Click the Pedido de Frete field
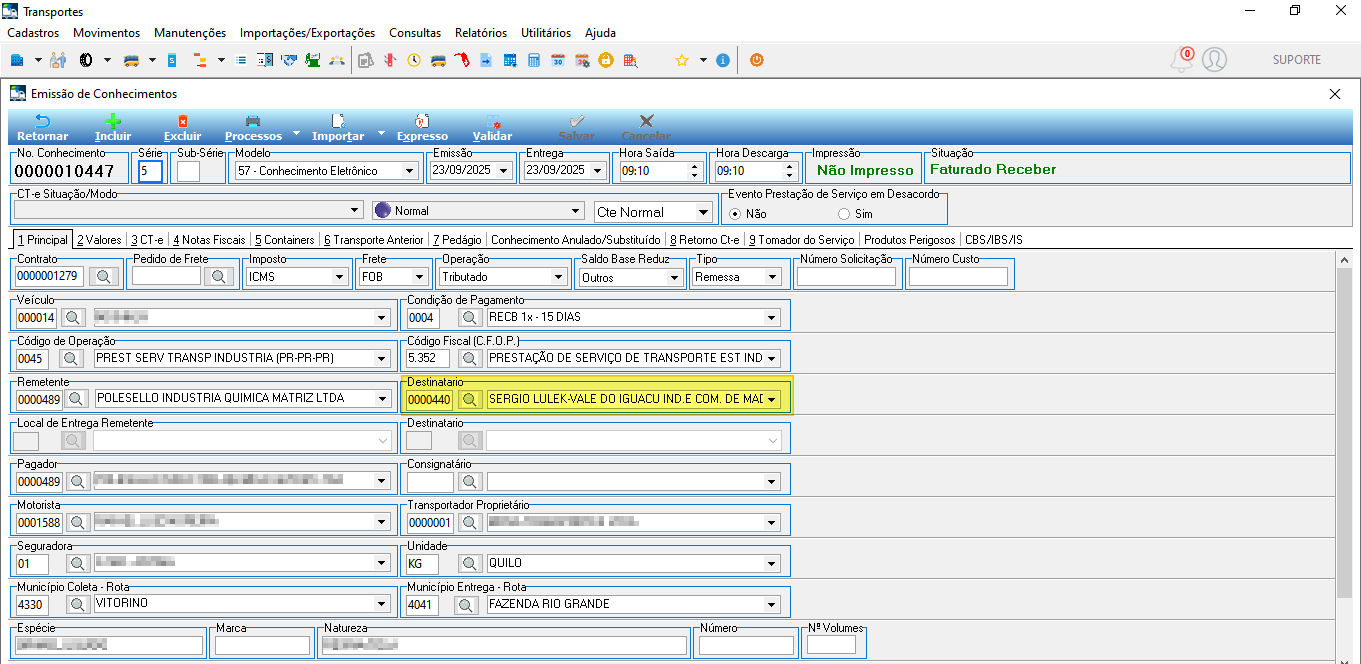This screenshot has height=664, width=1361. (166, 277)
